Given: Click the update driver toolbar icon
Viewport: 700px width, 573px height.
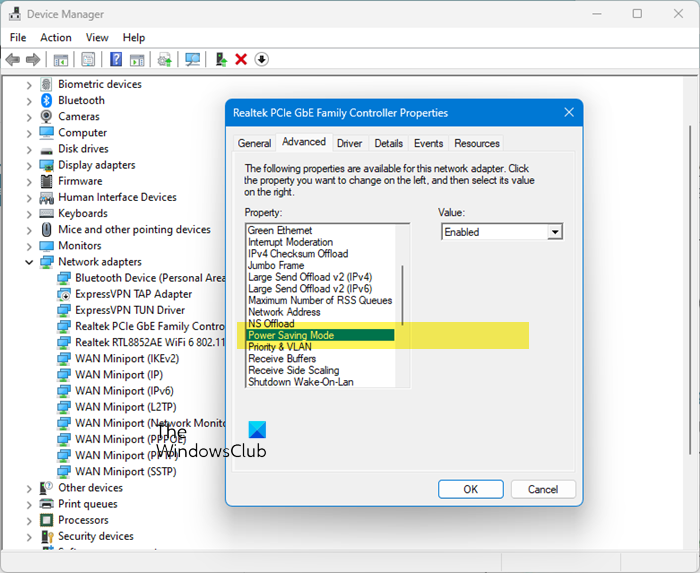Looking at the screenshot, I should click(221, 60).
